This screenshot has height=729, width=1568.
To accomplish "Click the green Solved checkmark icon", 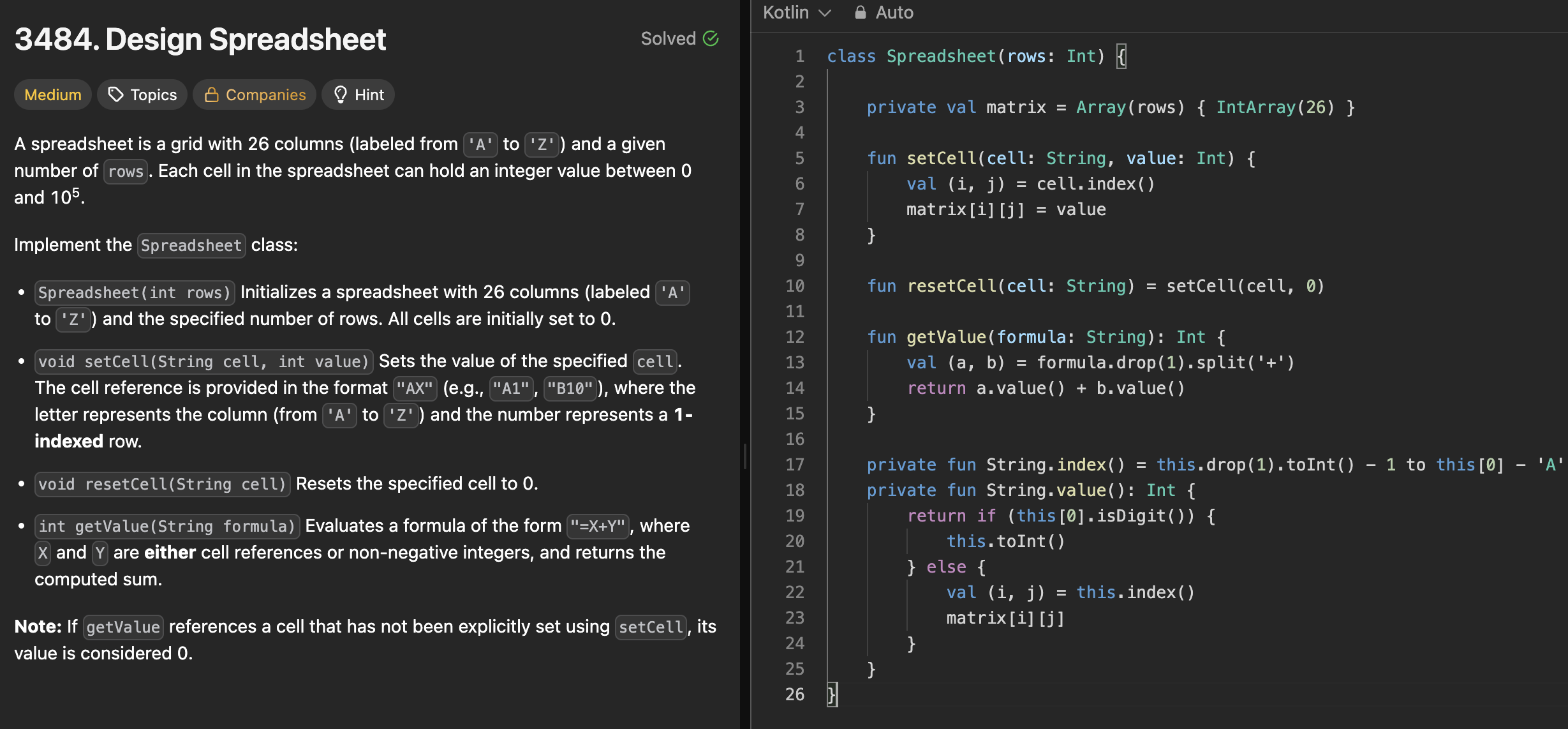I will [711, 39].
